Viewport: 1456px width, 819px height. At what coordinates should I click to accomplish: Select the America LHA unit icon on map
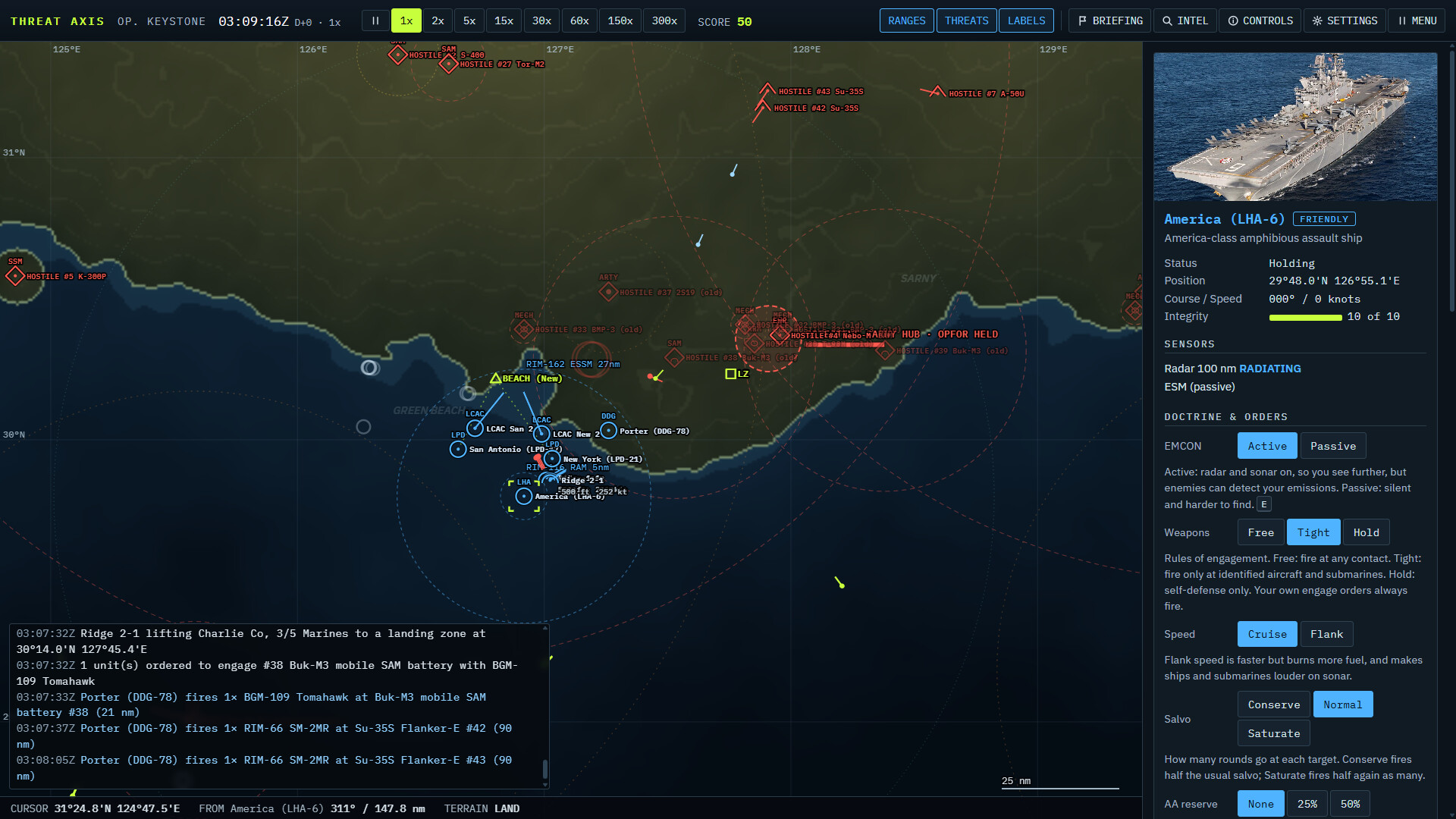(524, 496)
